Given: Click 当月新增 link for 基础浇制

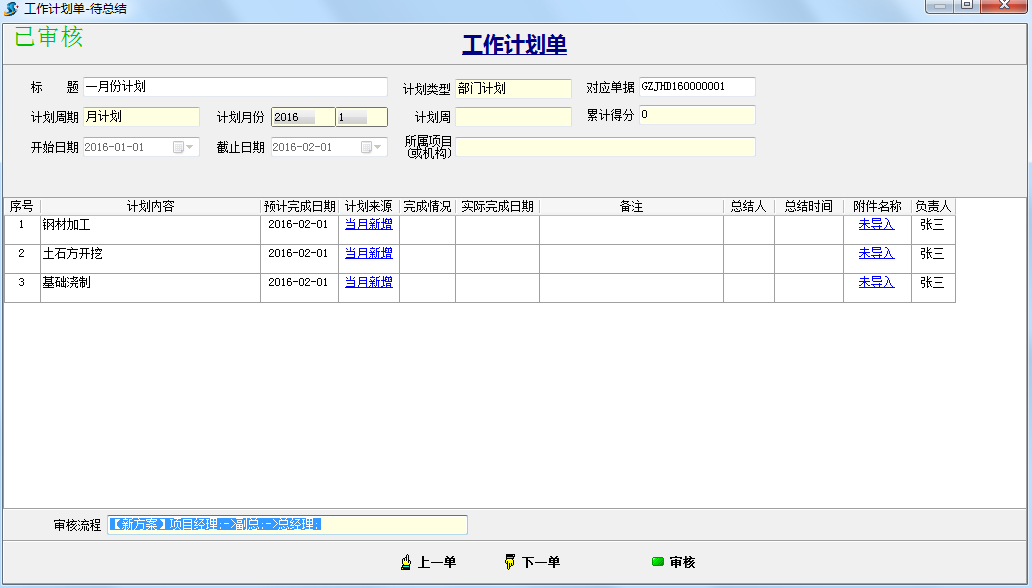Looking at the screenshot, I should [x=368, y=282].
